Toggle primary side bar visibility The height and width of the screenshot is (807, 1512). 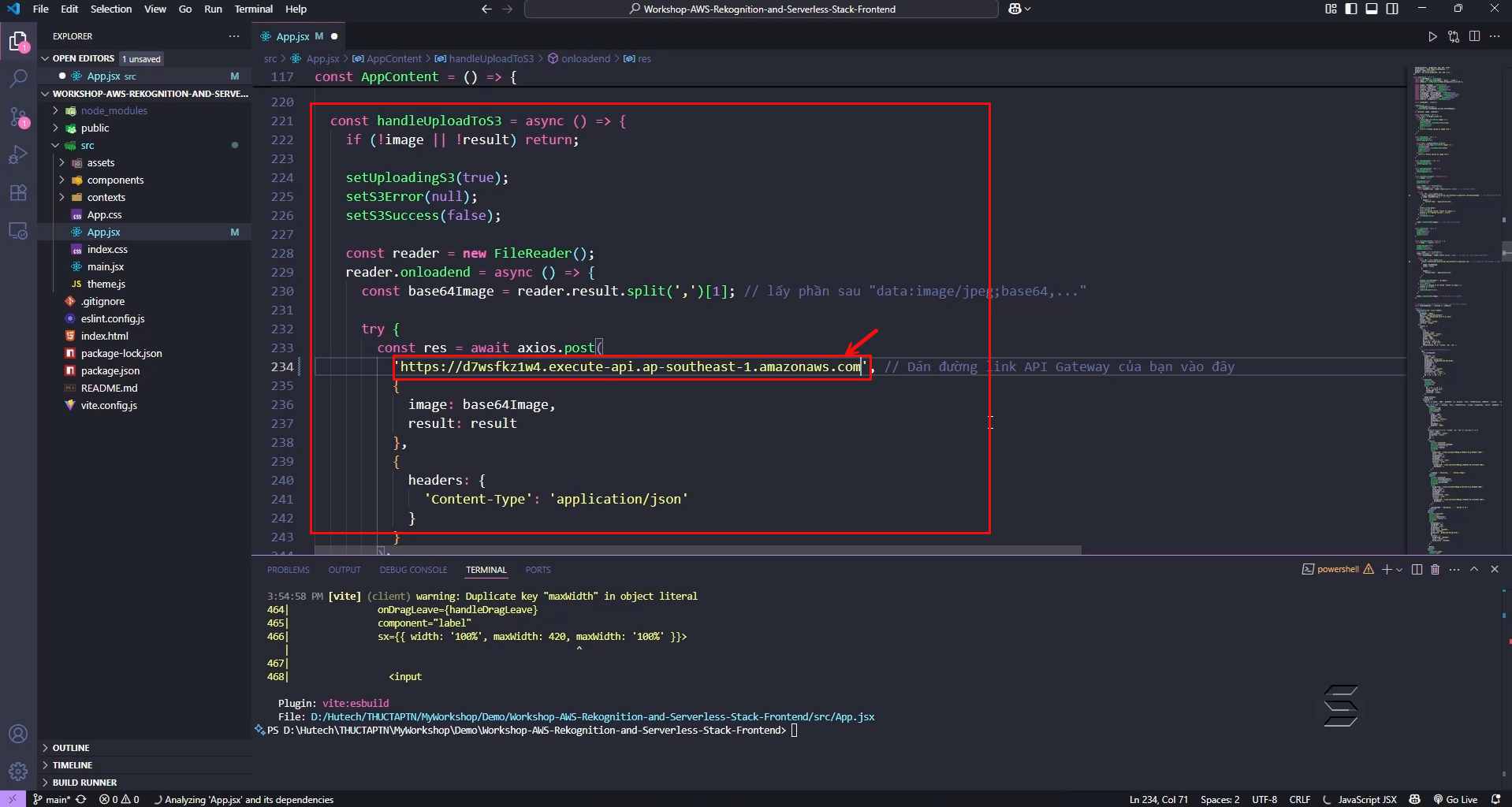point(1351,9)
